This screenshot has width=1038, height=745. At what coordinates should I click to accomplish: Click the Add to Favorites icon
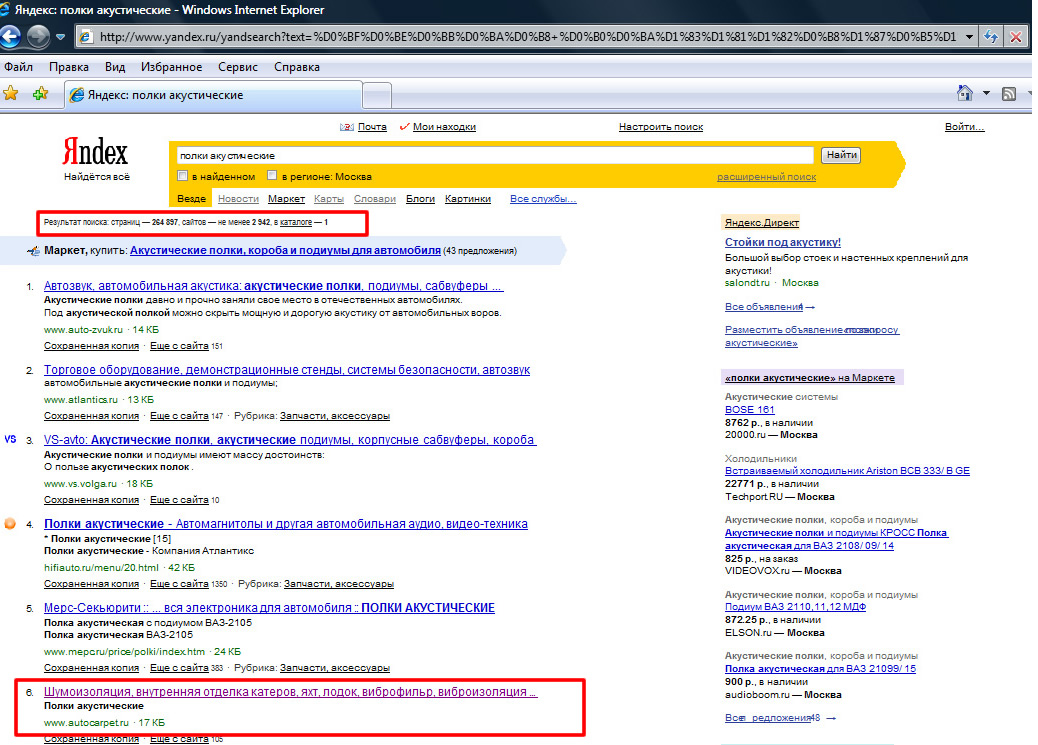40,93
